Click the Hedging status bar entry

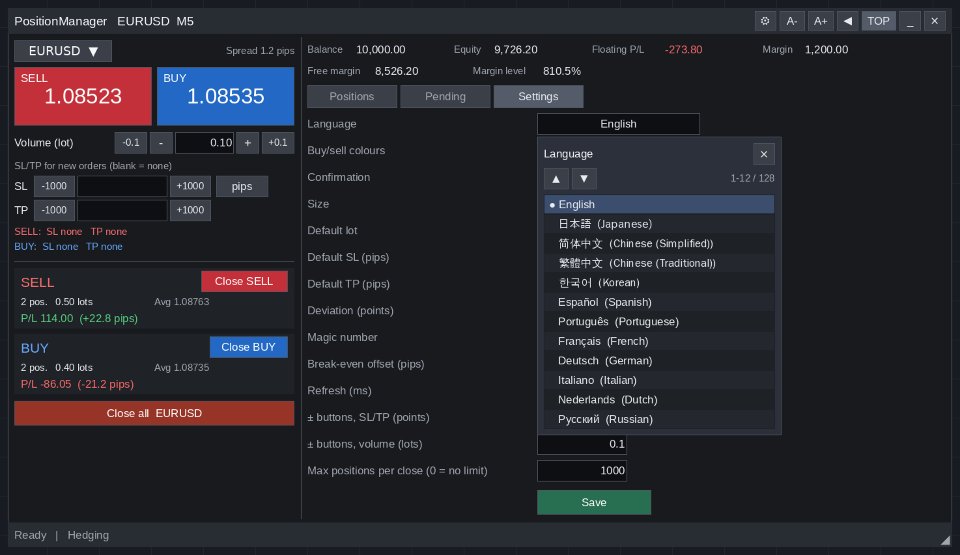pyautogui.click(x=88, y=535)
